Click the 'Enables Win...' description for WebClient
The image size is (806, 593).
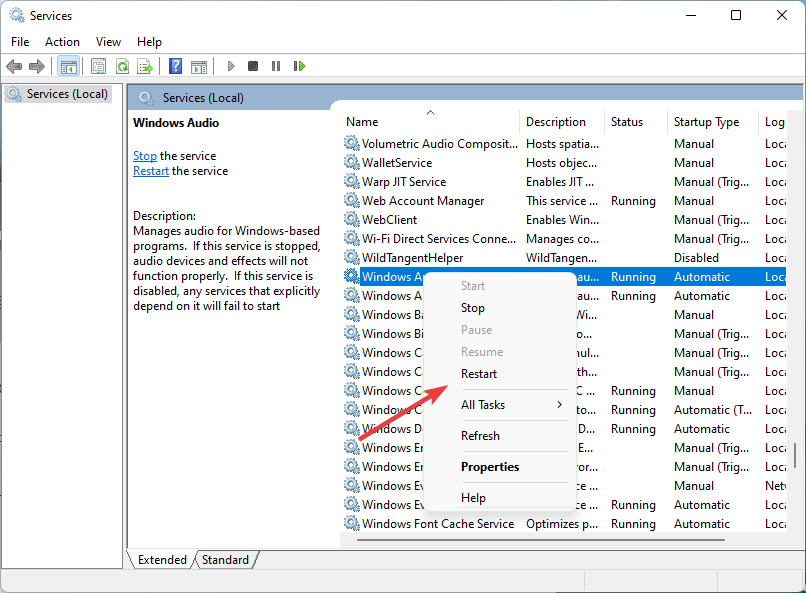coord(562,220)
